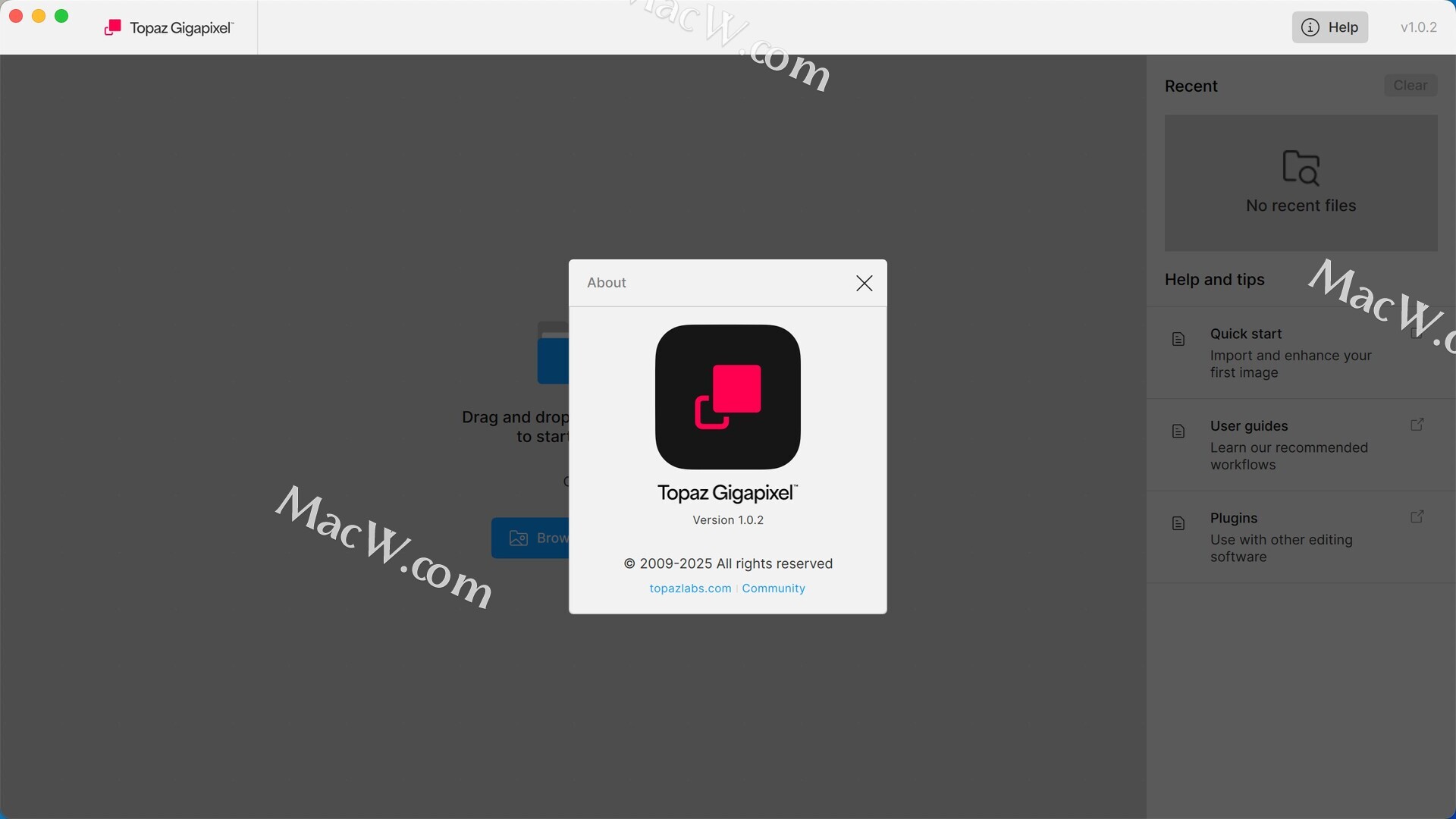Open the Community link
Image resolution: width=1456 pixels, height=819 pixels.
773,588
